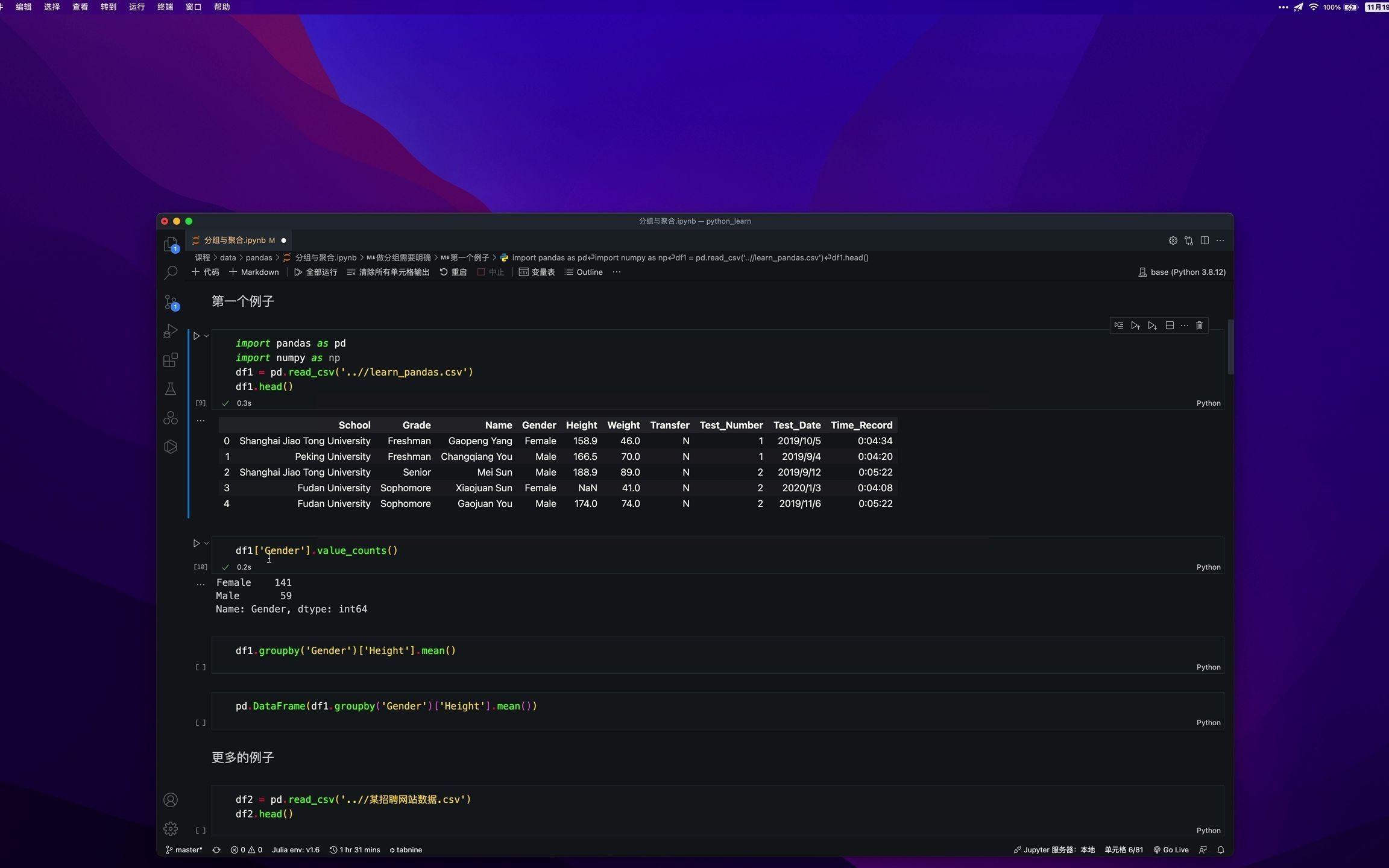The height and width of the screenshot is (868, 1389).
Task: Clear all cell outputs 清除所有单元格输出
Action: 388,272
